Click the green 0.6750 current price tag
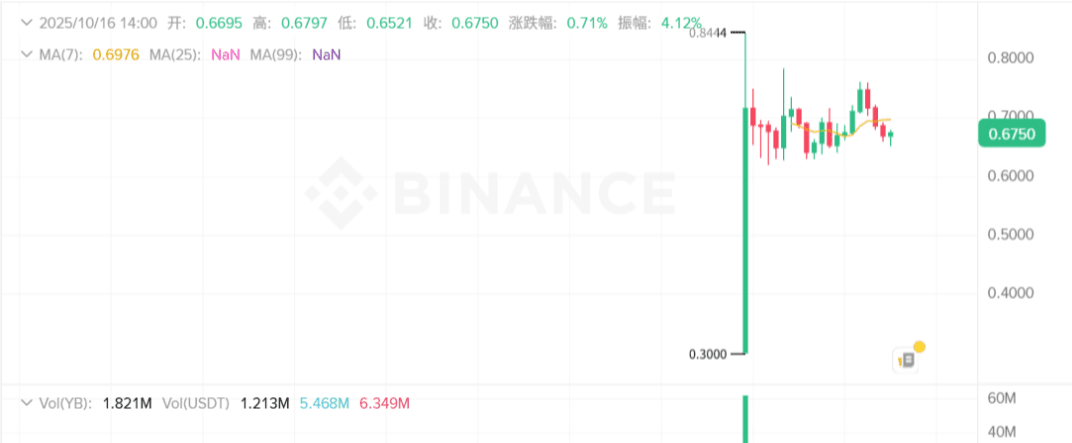Screen dimensions: 1072x443 1012,134
